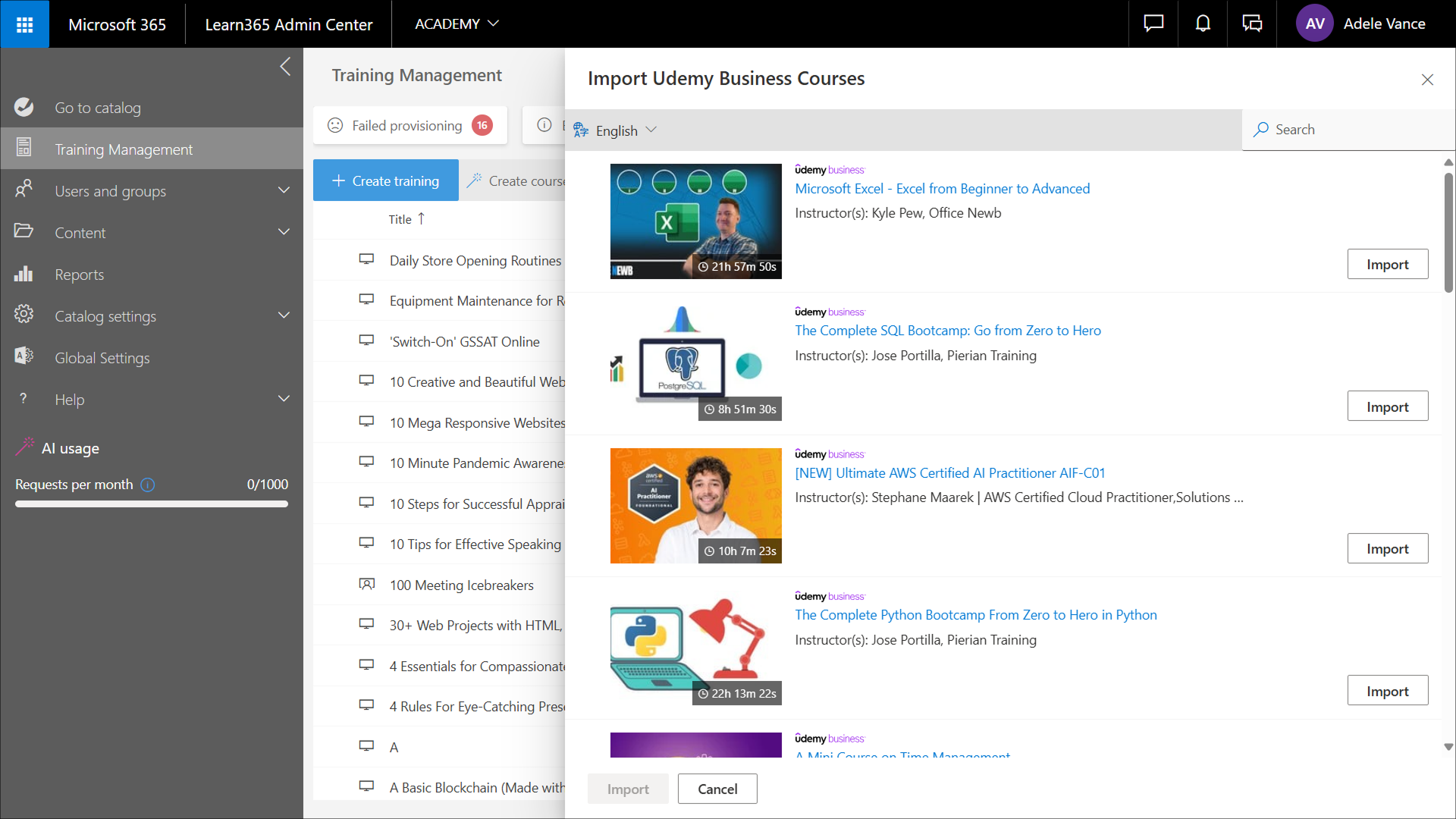Open the Microsoft 365 app launcher waffle
The width and height of the screenshot is (1456, 819).
pos(24,24)
